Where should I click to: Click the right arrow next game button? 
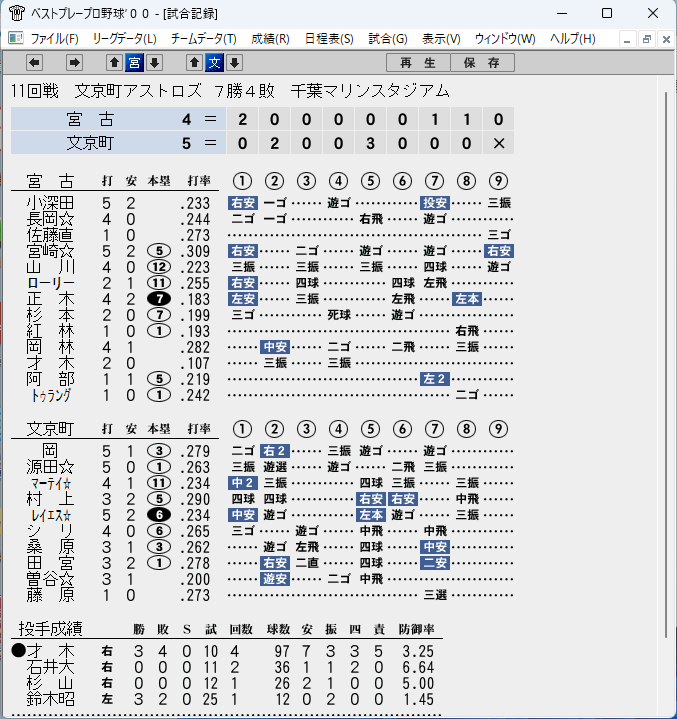click(74, 62)
